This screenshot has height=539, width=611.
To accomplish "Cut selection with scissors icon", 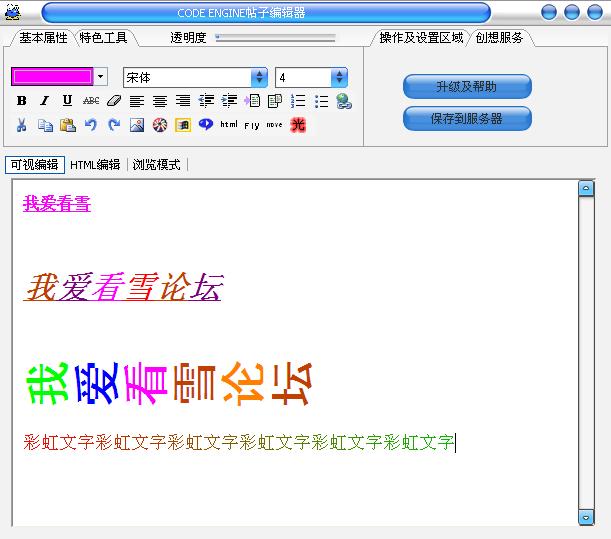I will [x=21, y=125].
